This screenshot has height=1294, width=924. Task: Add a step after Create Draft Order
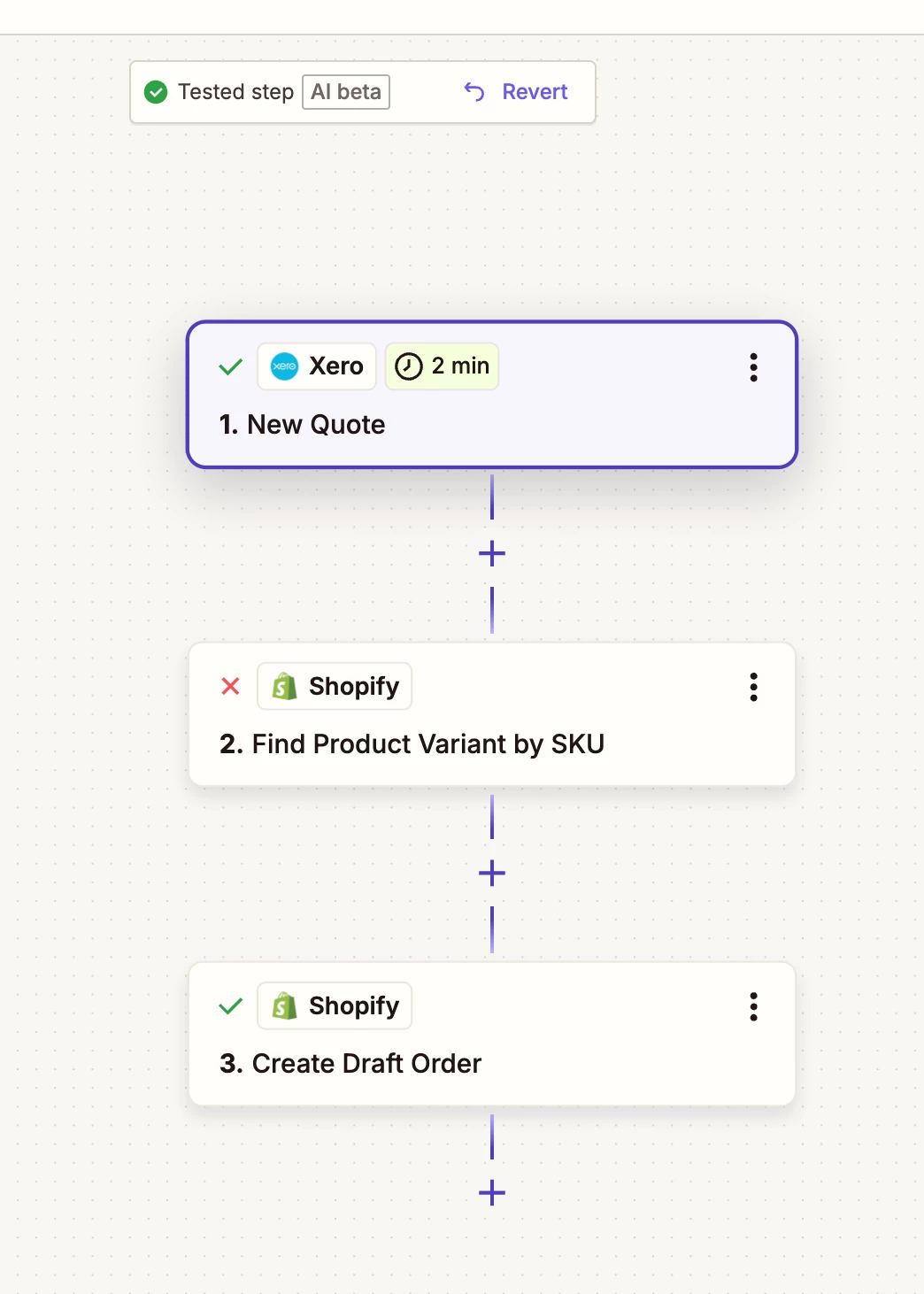[492, 1193]
